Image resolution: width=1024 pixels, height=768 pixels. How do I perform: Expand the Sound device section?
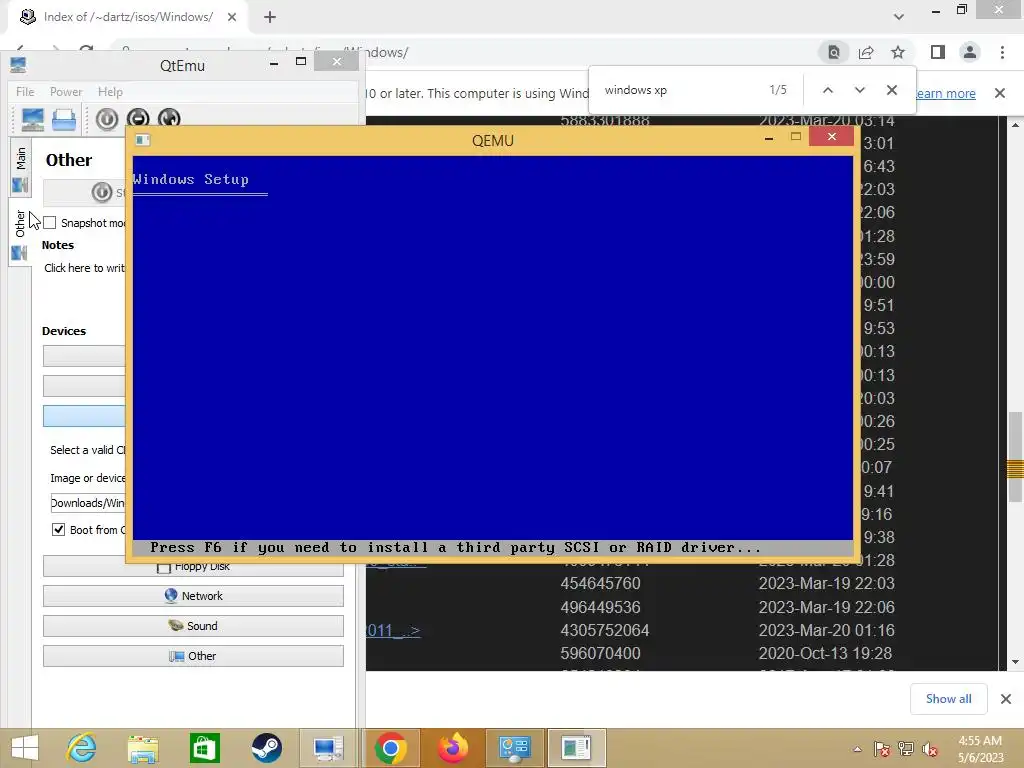[x=193, y=626]
